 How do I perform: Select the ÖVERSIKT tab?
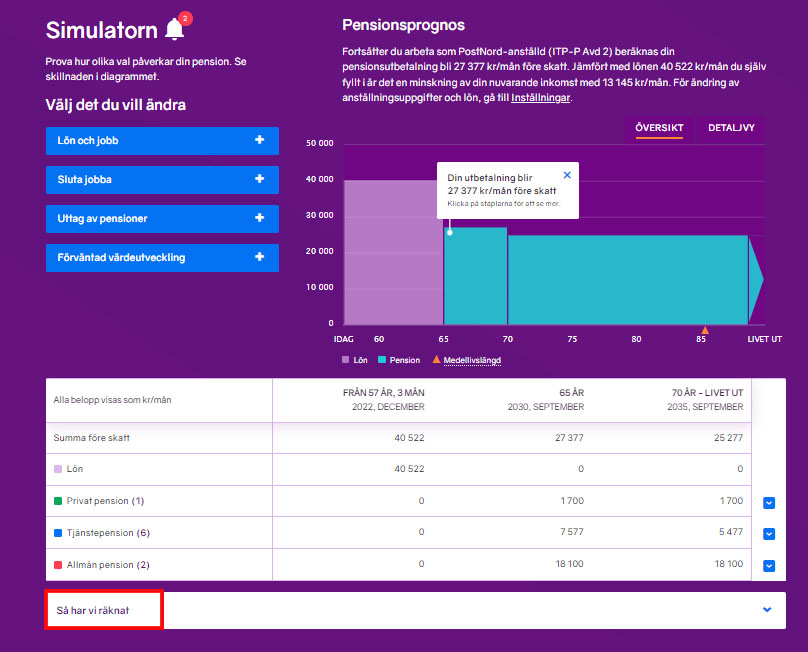(x=659, y=128)
